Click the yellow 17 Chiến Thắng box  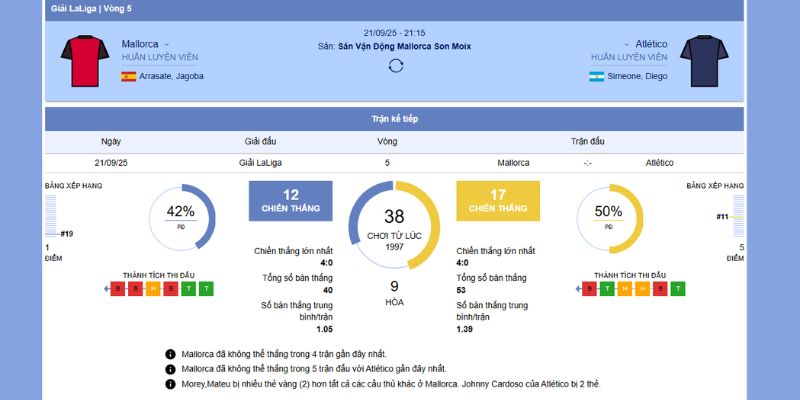pos(498,200)
